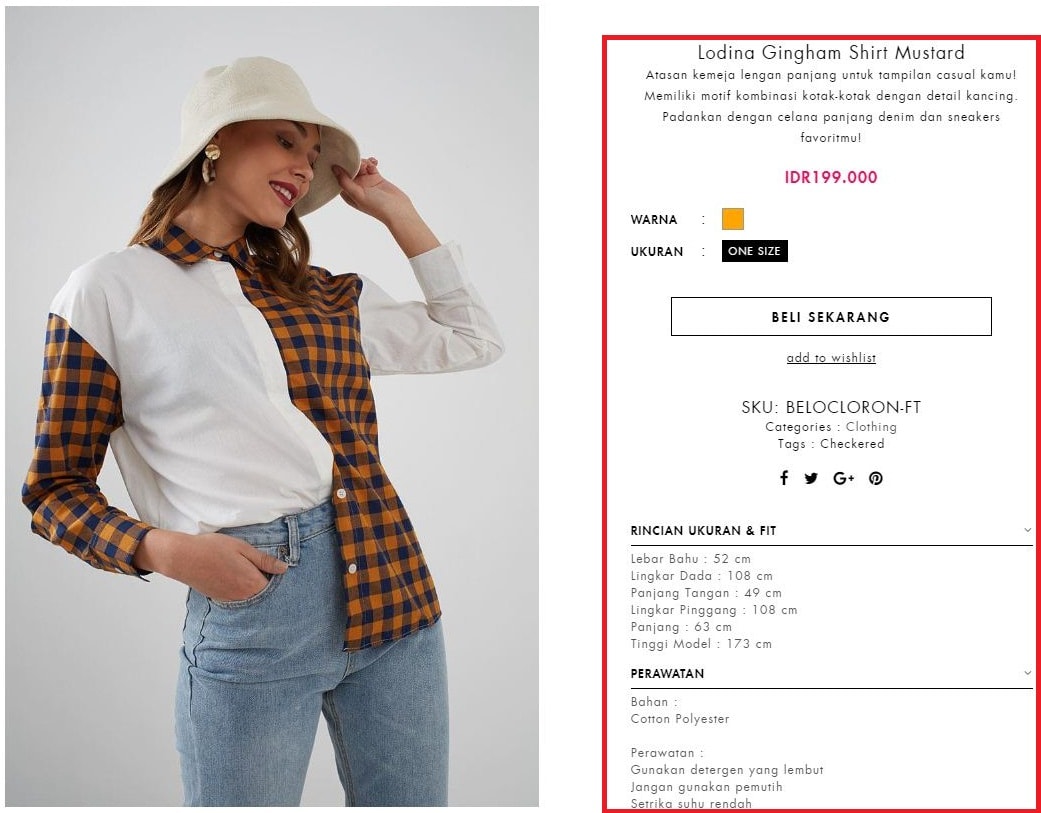
Task: Open the Checkered tag link
Action: (852, 443)
